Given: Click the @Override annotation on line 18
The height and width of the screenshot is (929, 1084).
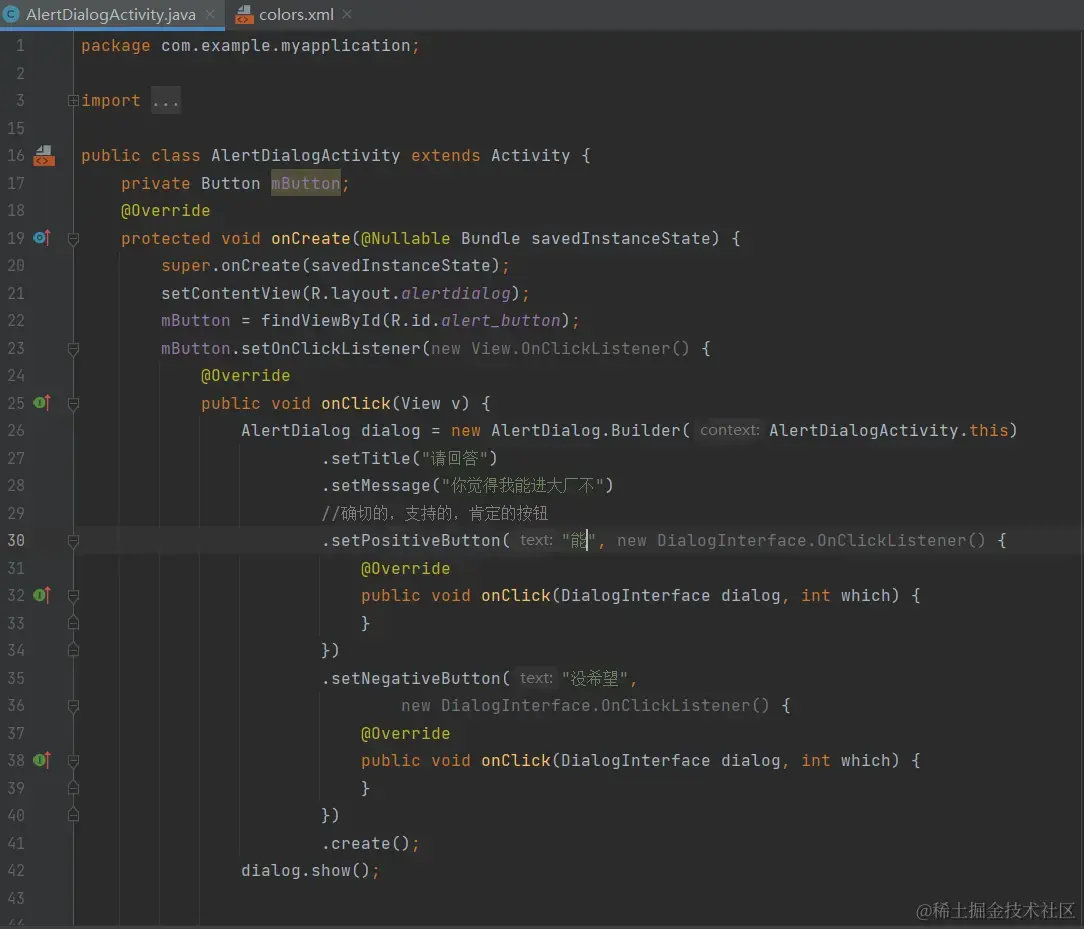Looking at the screenshot, I should pyautogui.click(x=165, y=211).
